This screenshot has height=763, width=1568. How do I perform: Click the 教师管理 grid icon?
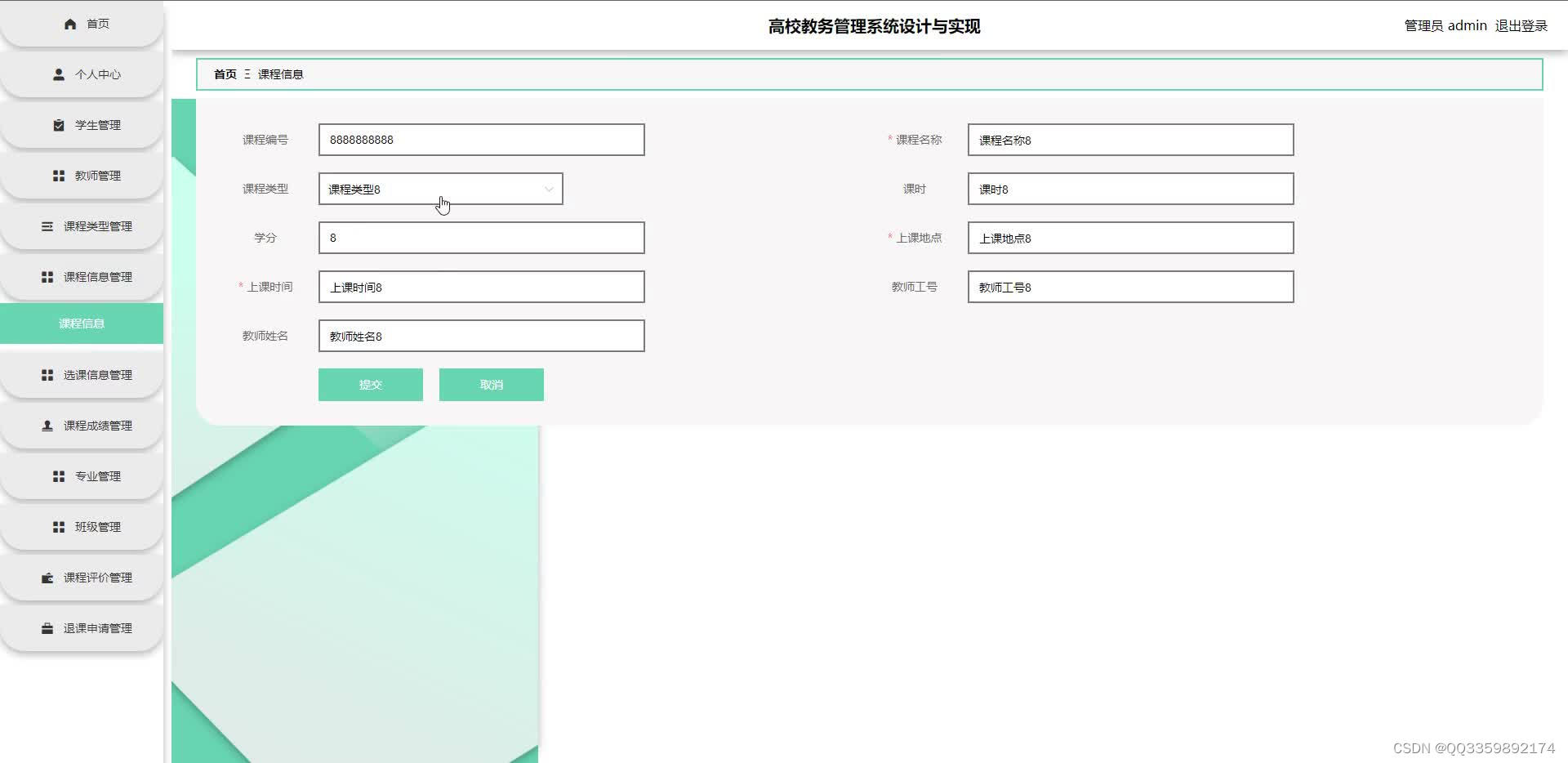(x=59, y=176)
